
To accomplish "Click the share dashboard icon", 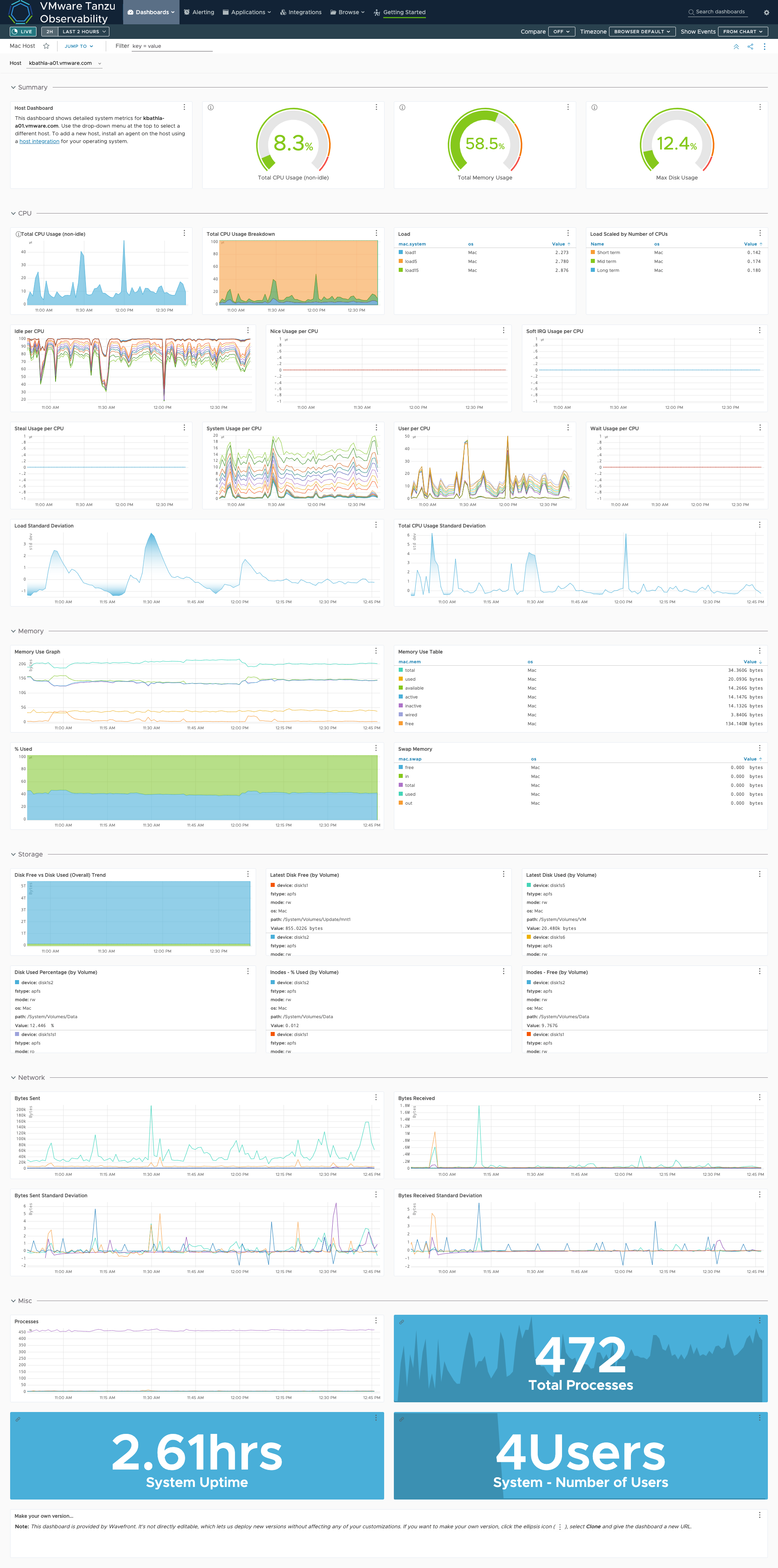I will [x=750, y=47].
